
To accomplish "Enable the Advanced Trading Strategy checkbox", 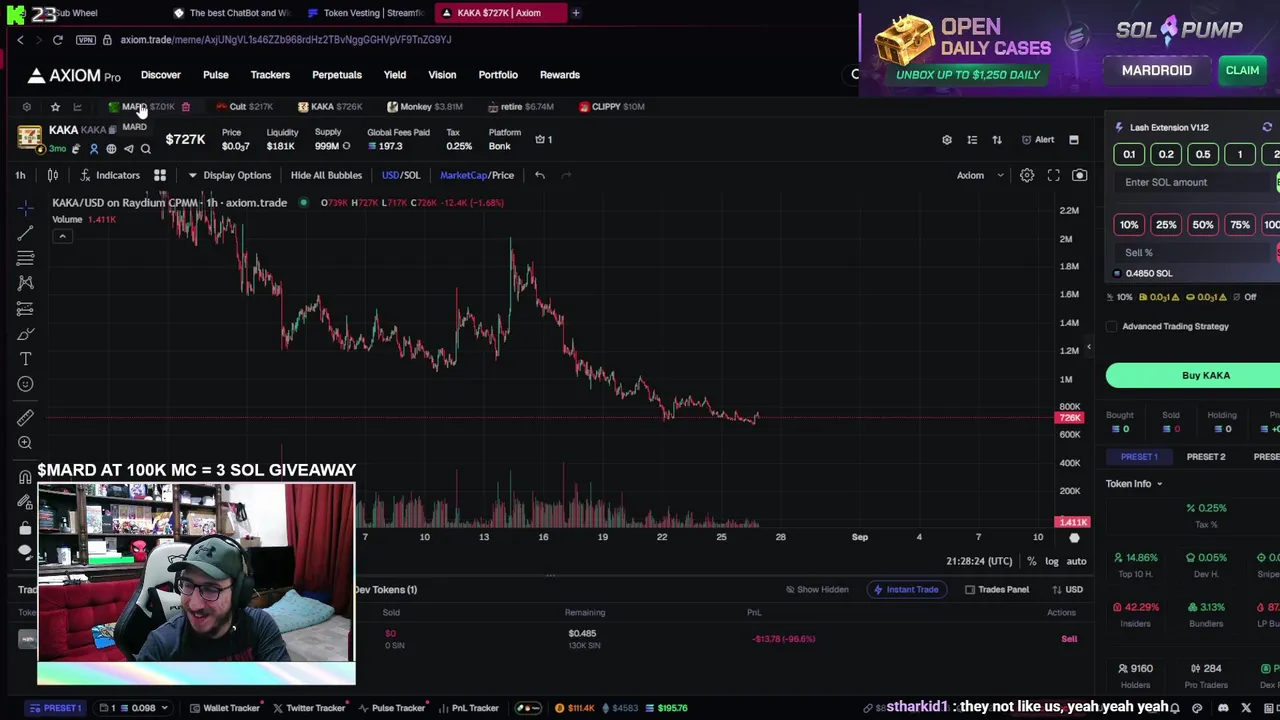I will click(x=1112, y=326).
